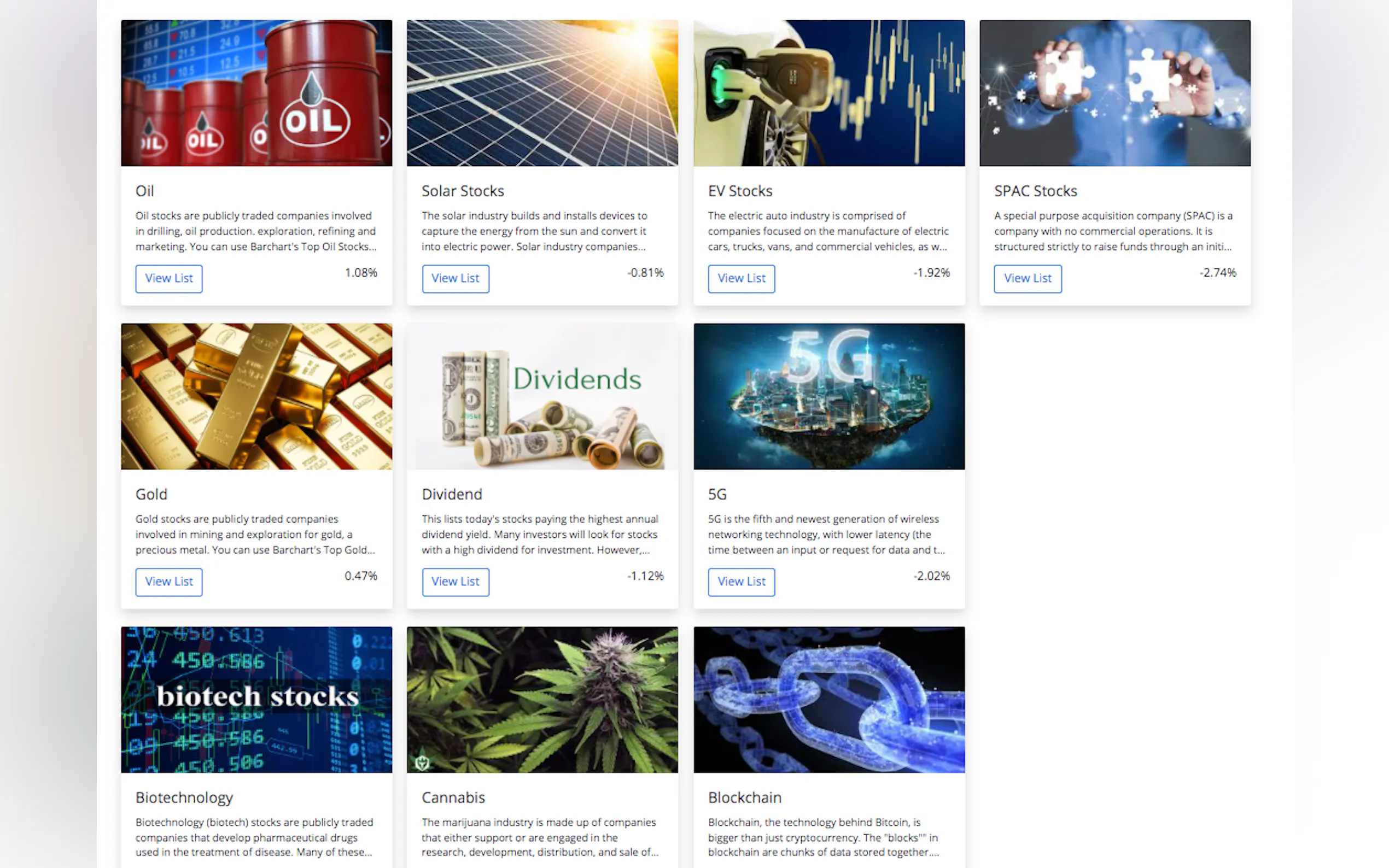Click the solar panels thumbnail
This screenshot has height=868, width=1389.
coord(542,93)
